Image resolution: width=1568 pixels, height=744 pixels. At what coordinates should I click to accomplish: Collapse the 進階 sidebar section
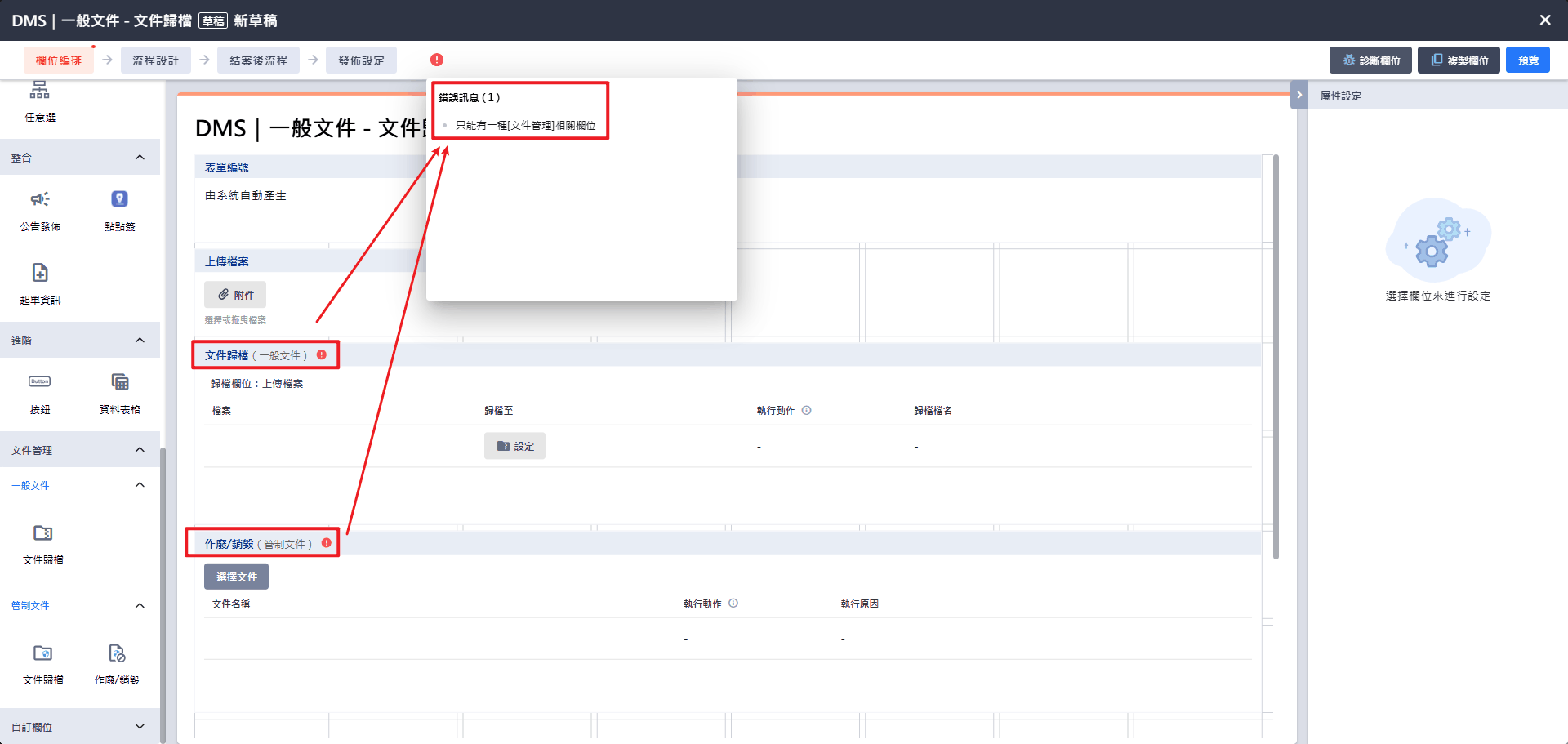(x=140, y=340)
